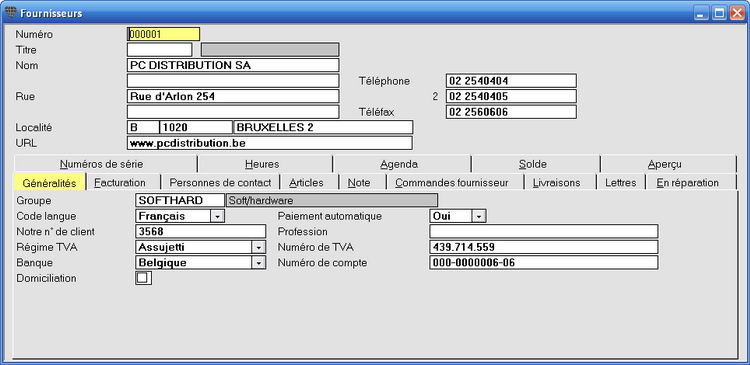Click the Numéro de TVA field
This screenshot has width=750, height=365.
pos(543,247)
